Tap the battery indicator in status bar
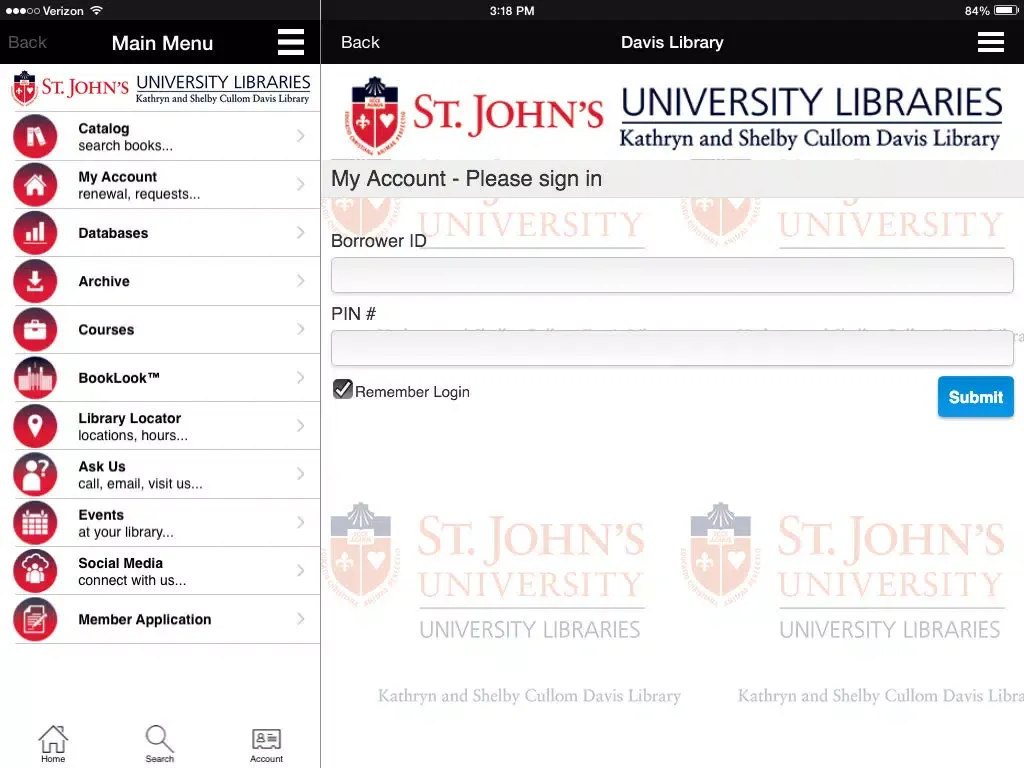The image size is (1024, 768). (1006, 10)
